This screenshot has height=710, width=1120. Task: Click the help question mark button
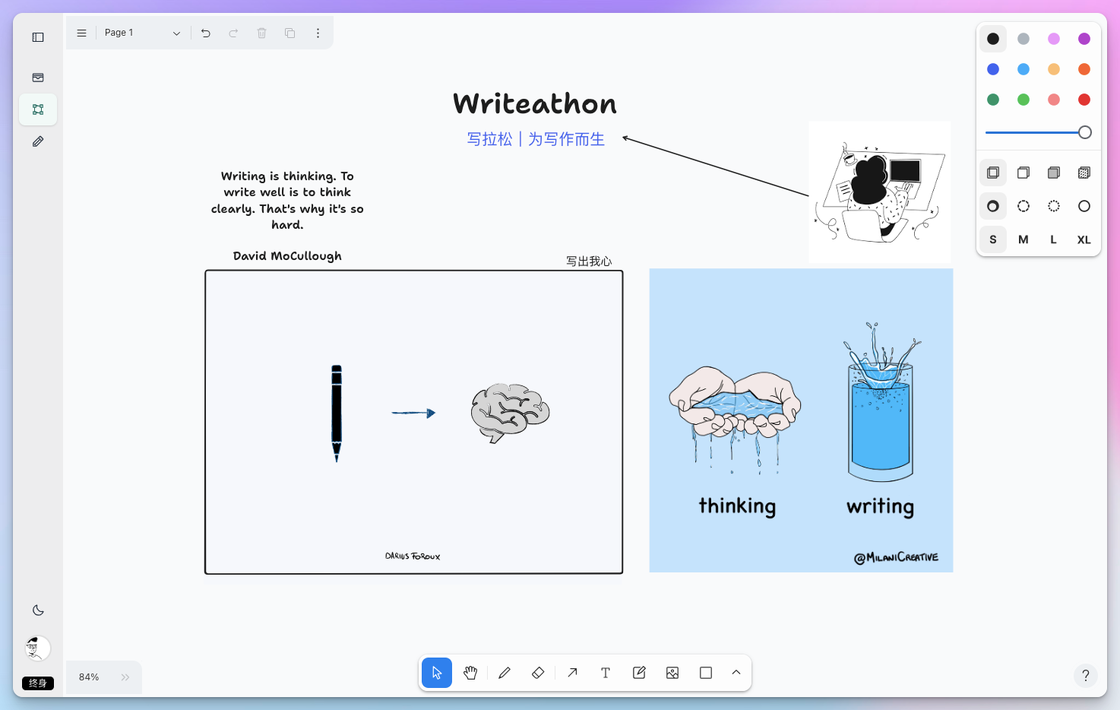tap(1085, 676)
